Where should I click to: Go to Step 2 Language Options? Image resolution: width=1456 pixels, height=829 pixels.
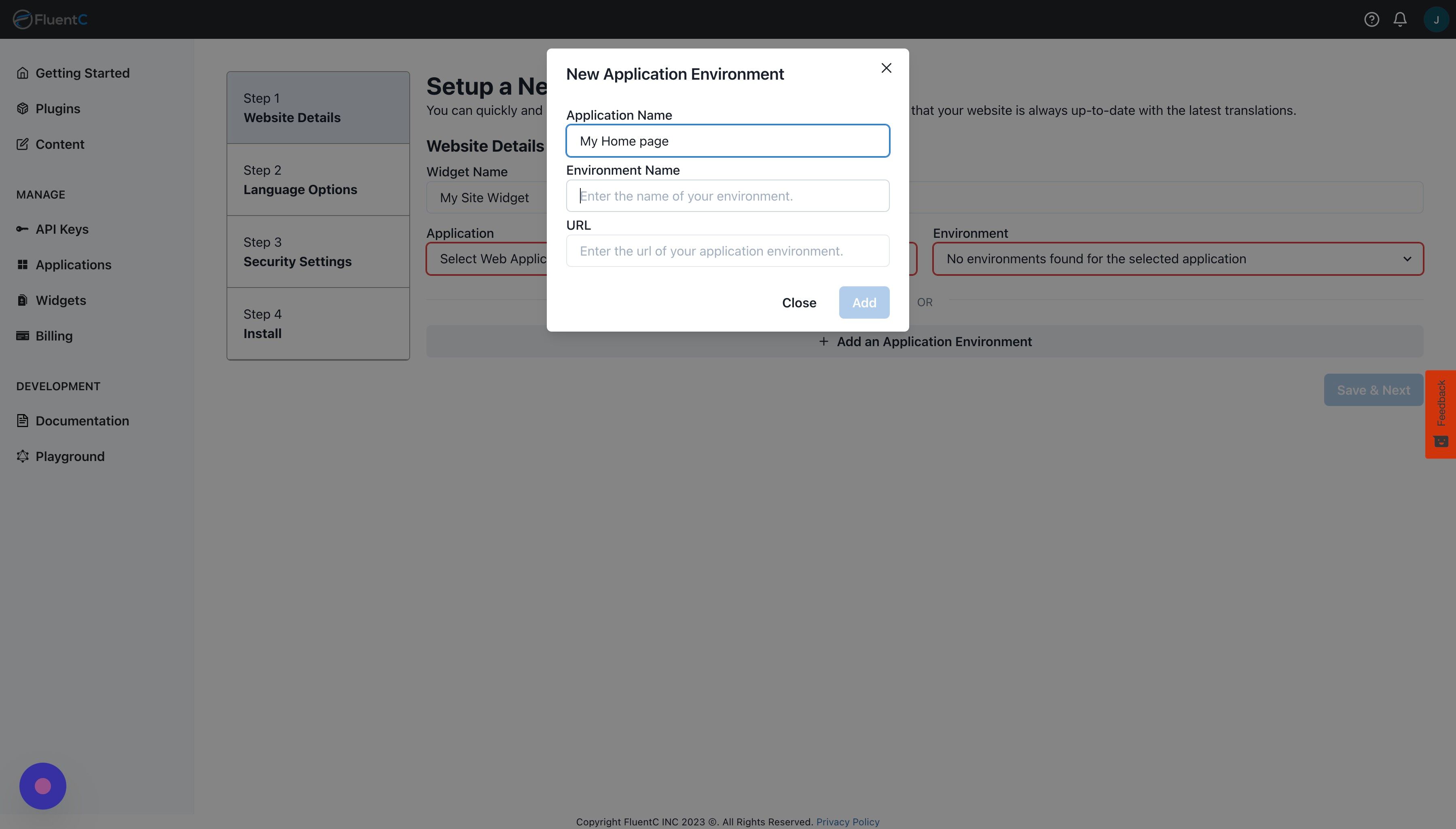[x=318, y=180]
